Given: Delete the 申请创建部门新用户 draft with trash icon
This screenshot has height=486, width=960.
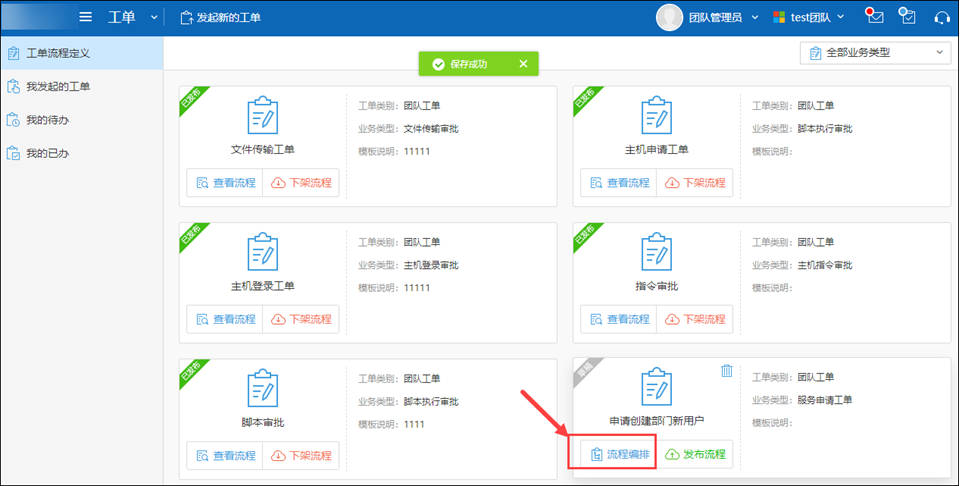Looking at the screenshot, I should 727,371.
